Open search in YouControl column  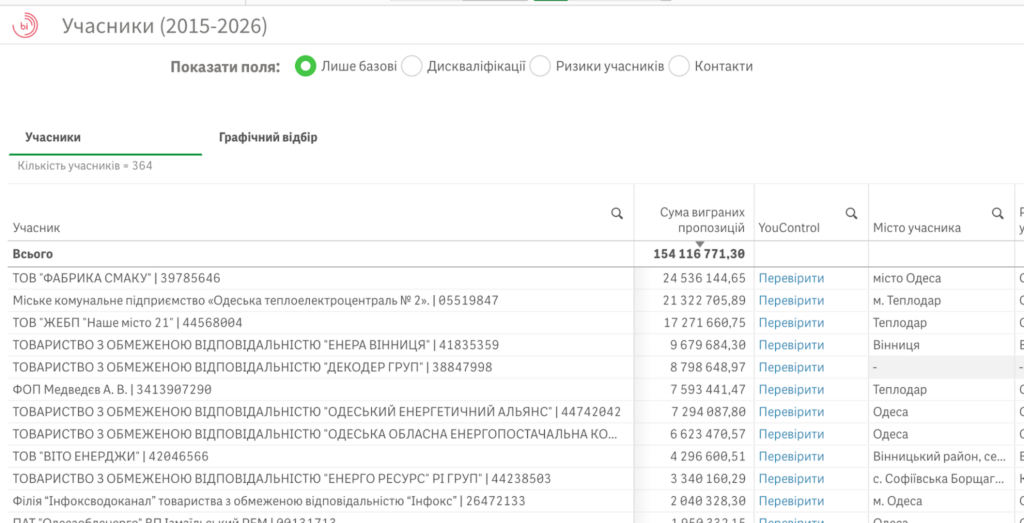851,213
